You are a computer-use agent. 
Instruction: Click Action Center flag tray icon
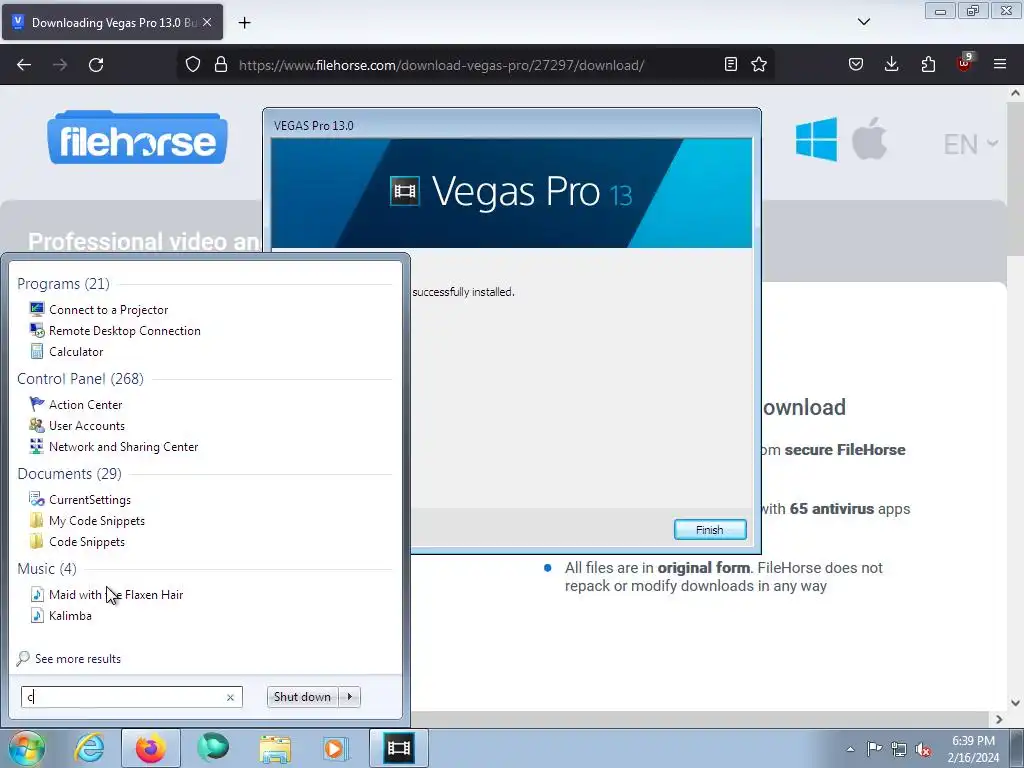point(874,749)
